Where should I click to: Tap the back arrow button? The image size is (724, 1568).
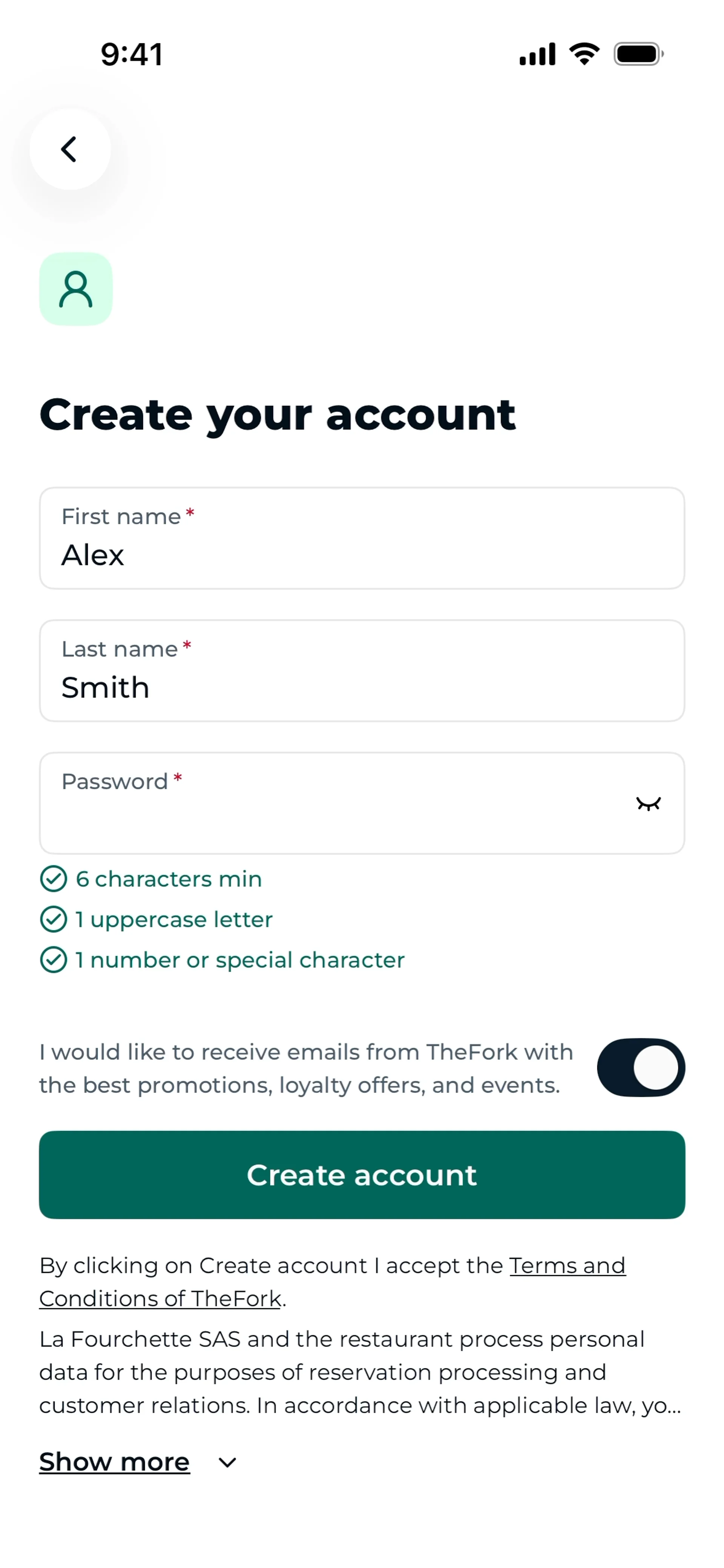(x=69, y=149)
